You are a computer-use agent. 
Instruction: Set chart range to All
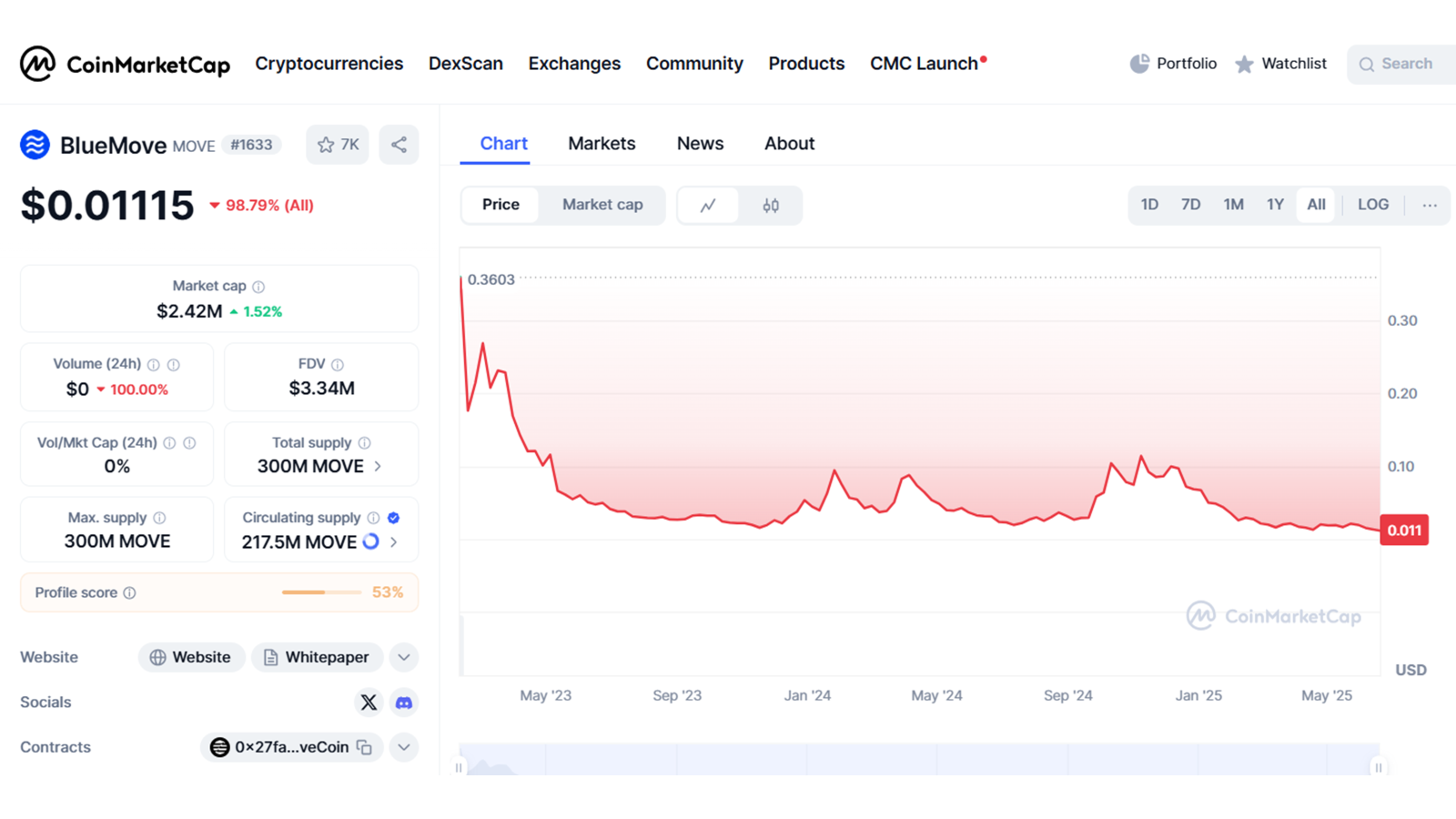point(1316,205)
